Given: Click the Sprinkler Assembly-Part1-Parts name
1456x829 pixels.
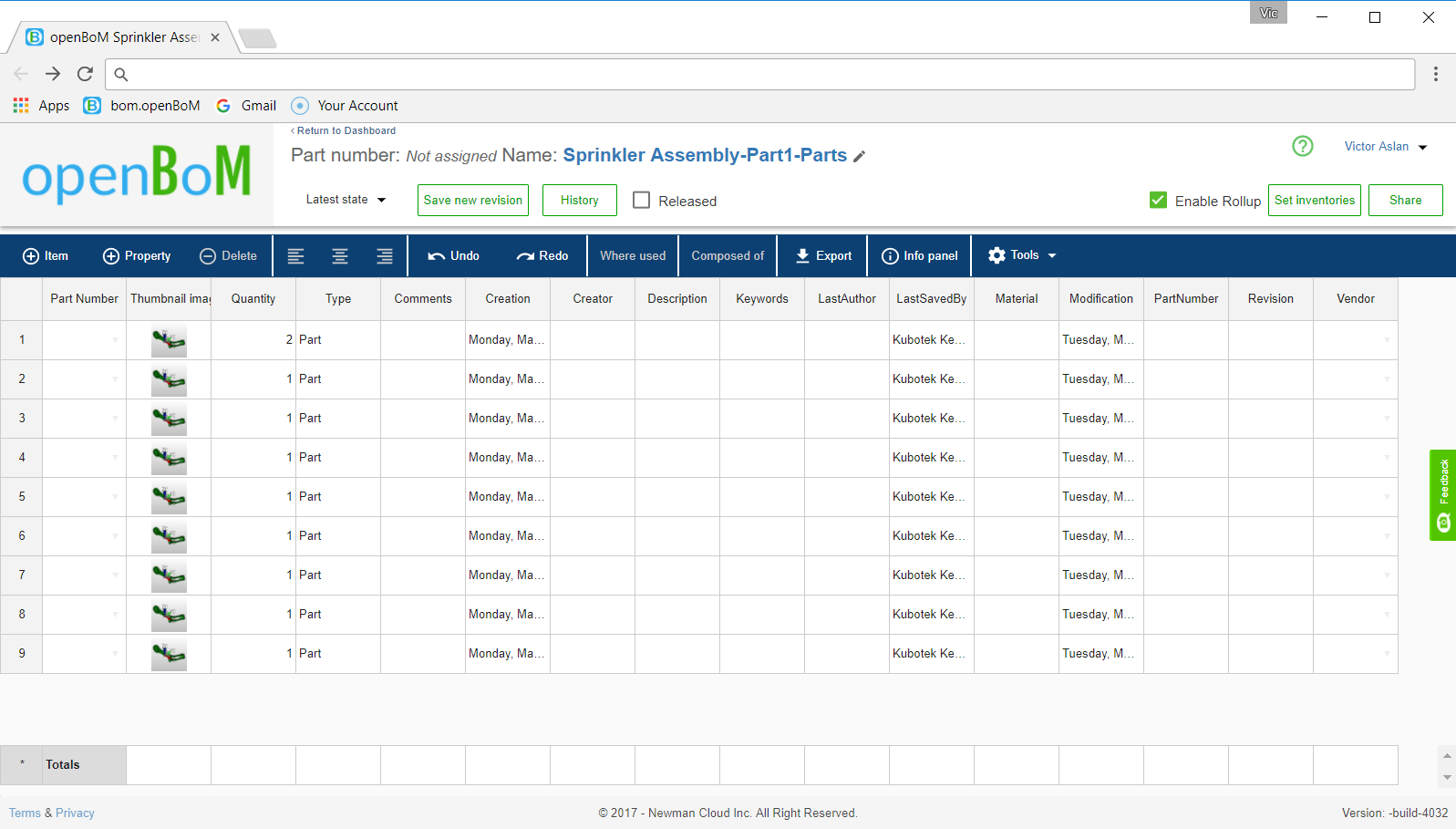Looking at the screenshot, I should pos(705,156).
